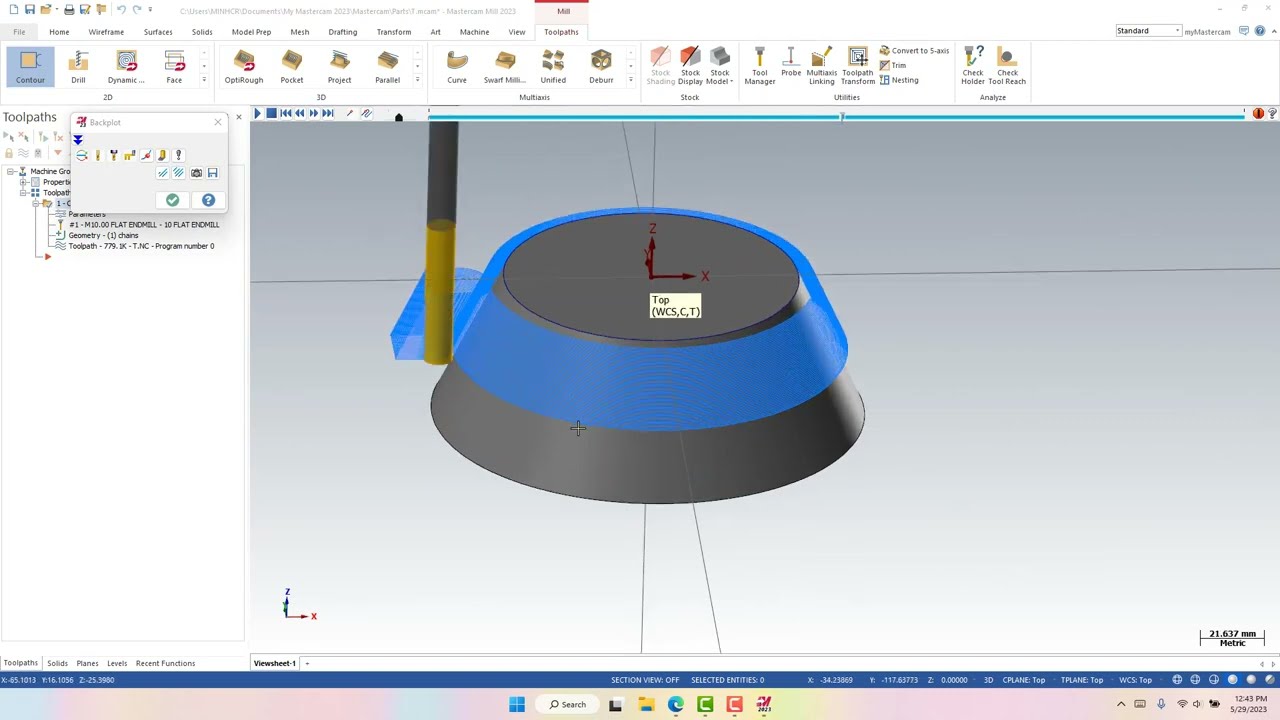
Task: Adjust the backplot speed slider handle
Action: [x=398, y=117]
